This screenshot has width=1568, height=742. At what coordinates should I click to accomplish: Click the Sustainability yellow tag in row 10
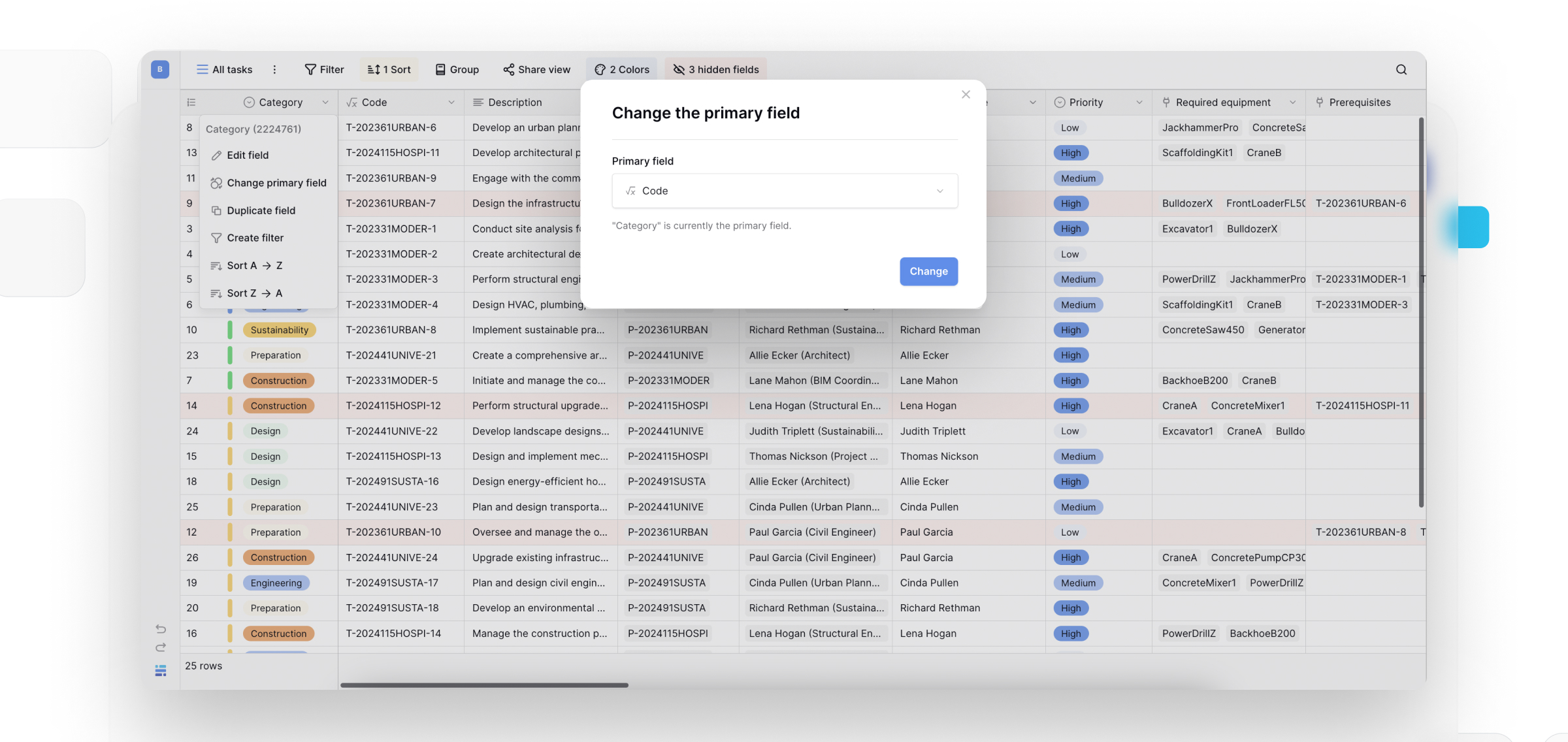click(x=279, y=330)
